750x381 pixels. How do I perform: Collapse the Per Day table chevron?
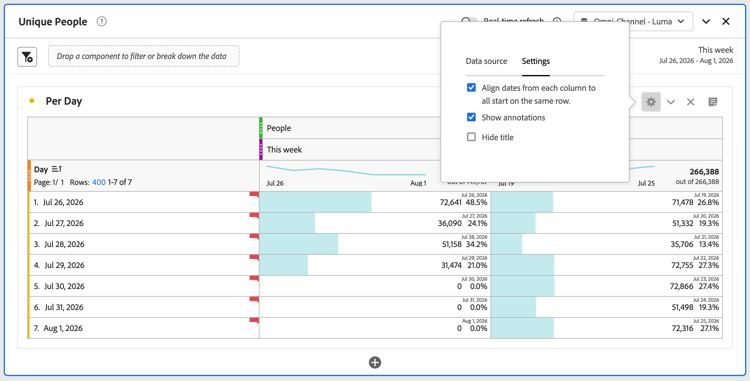(x=671, y=102)
